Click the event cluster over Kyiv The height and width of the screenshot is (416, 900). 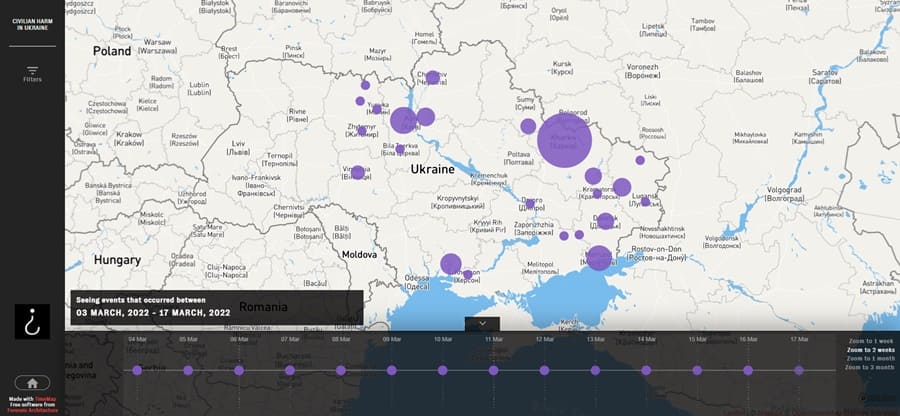[x=403, y=121]
